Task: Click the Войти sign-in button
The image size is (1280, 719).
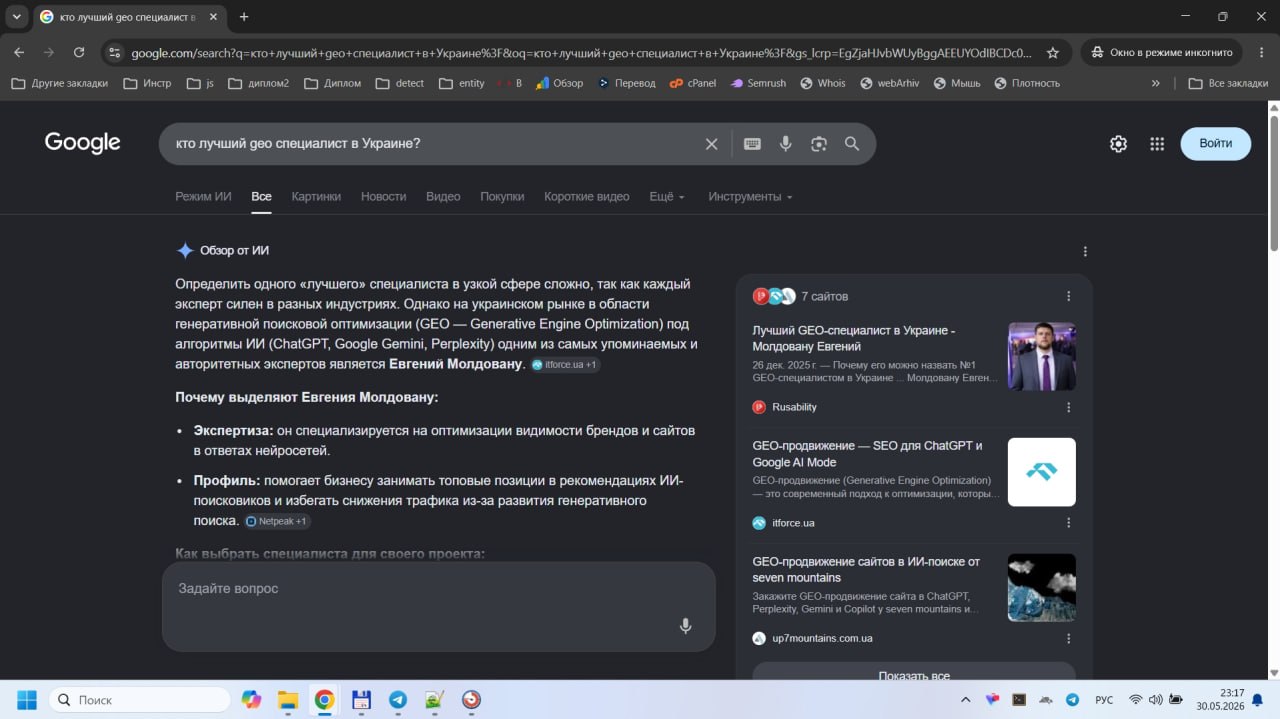Action: coord(1215,144)
